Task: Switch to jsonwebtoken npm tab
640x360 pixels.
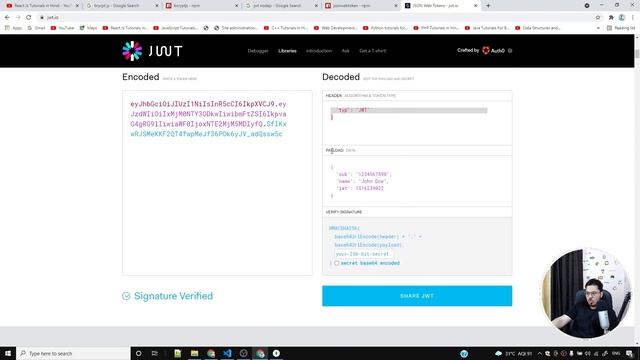Action: pyautogui.click(x=360, y=6)
